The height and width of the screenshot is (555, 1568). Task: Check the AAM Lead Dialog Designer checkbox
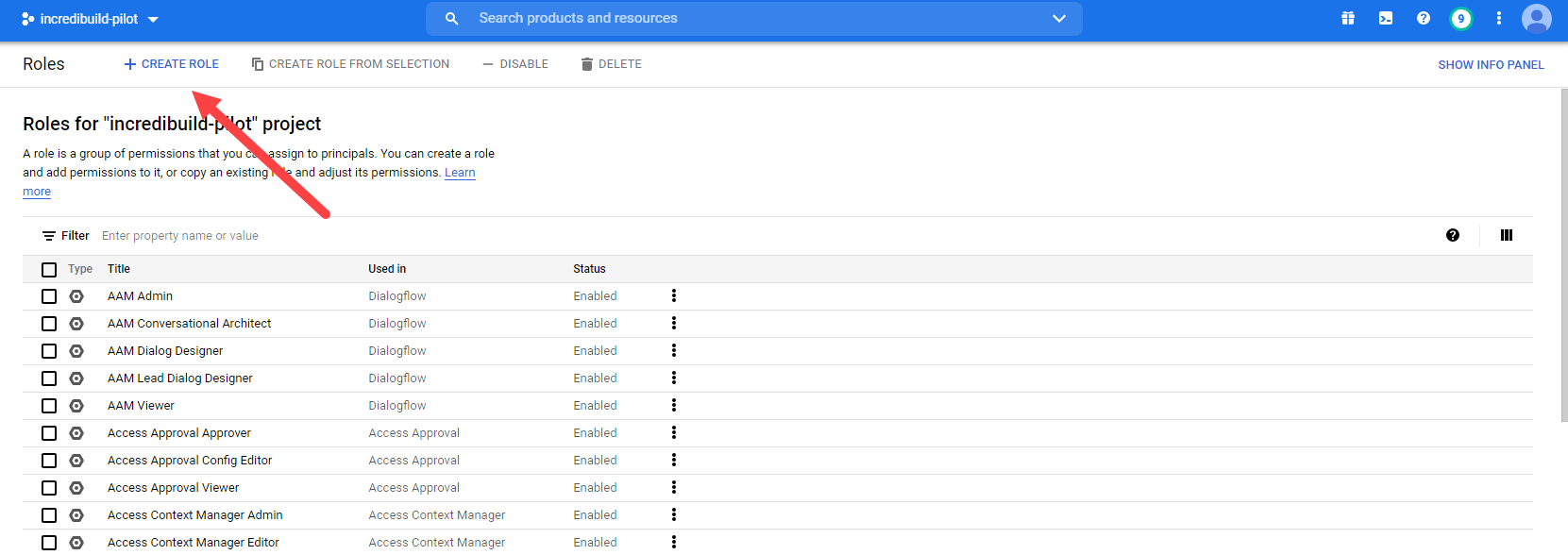pos(49,378)
